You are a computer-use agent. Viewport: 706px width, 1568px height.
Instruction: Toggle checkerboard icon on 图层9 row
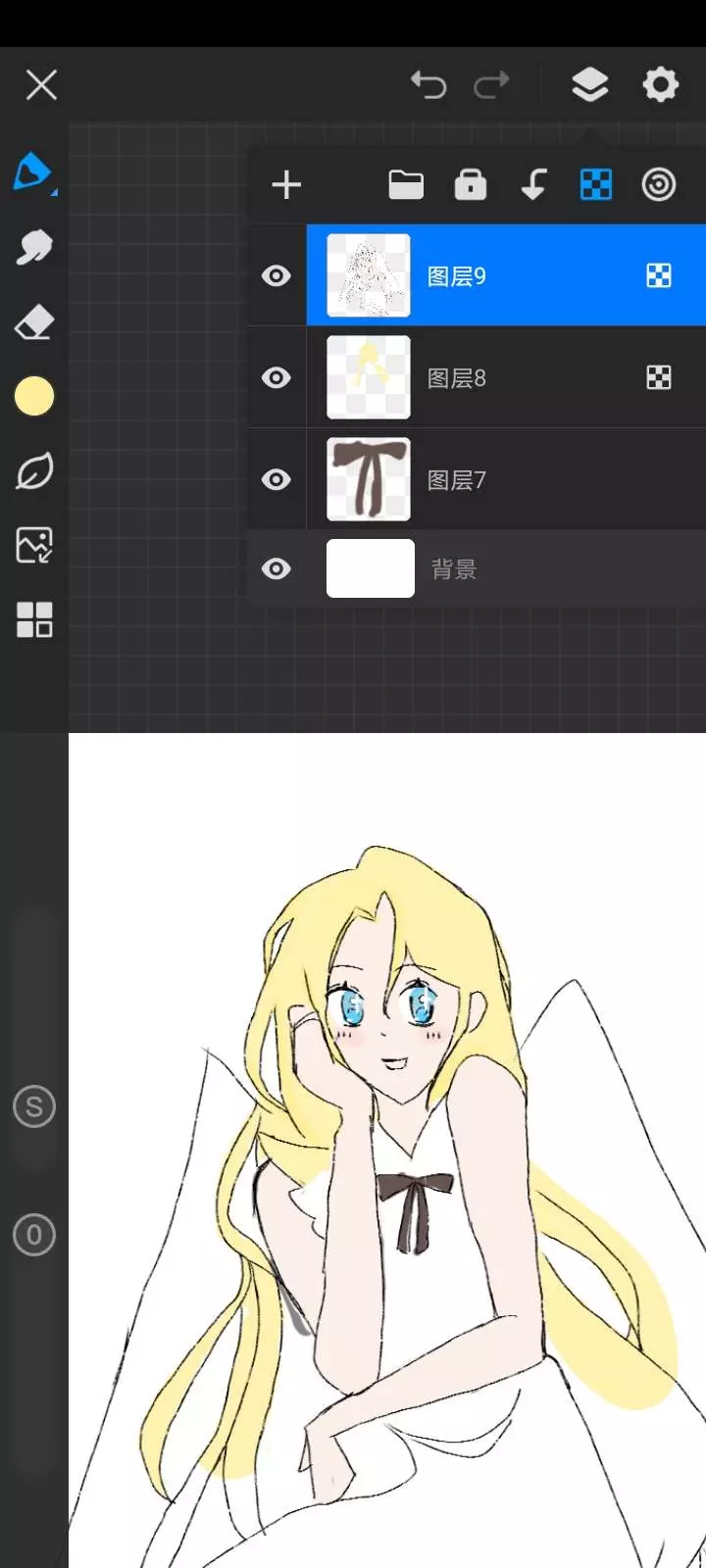[659, 276]
